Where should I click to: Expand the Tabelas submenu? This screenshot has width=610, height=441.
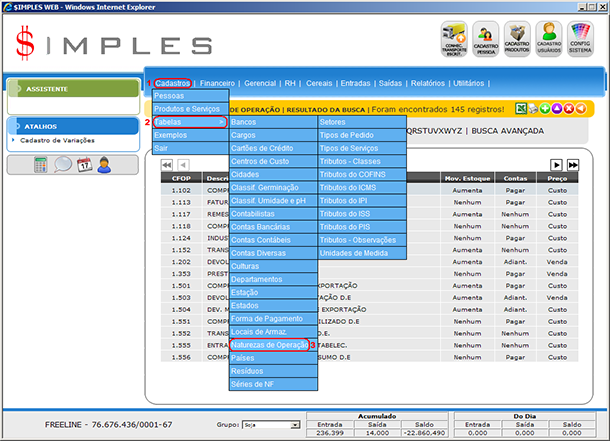[189, 121]
